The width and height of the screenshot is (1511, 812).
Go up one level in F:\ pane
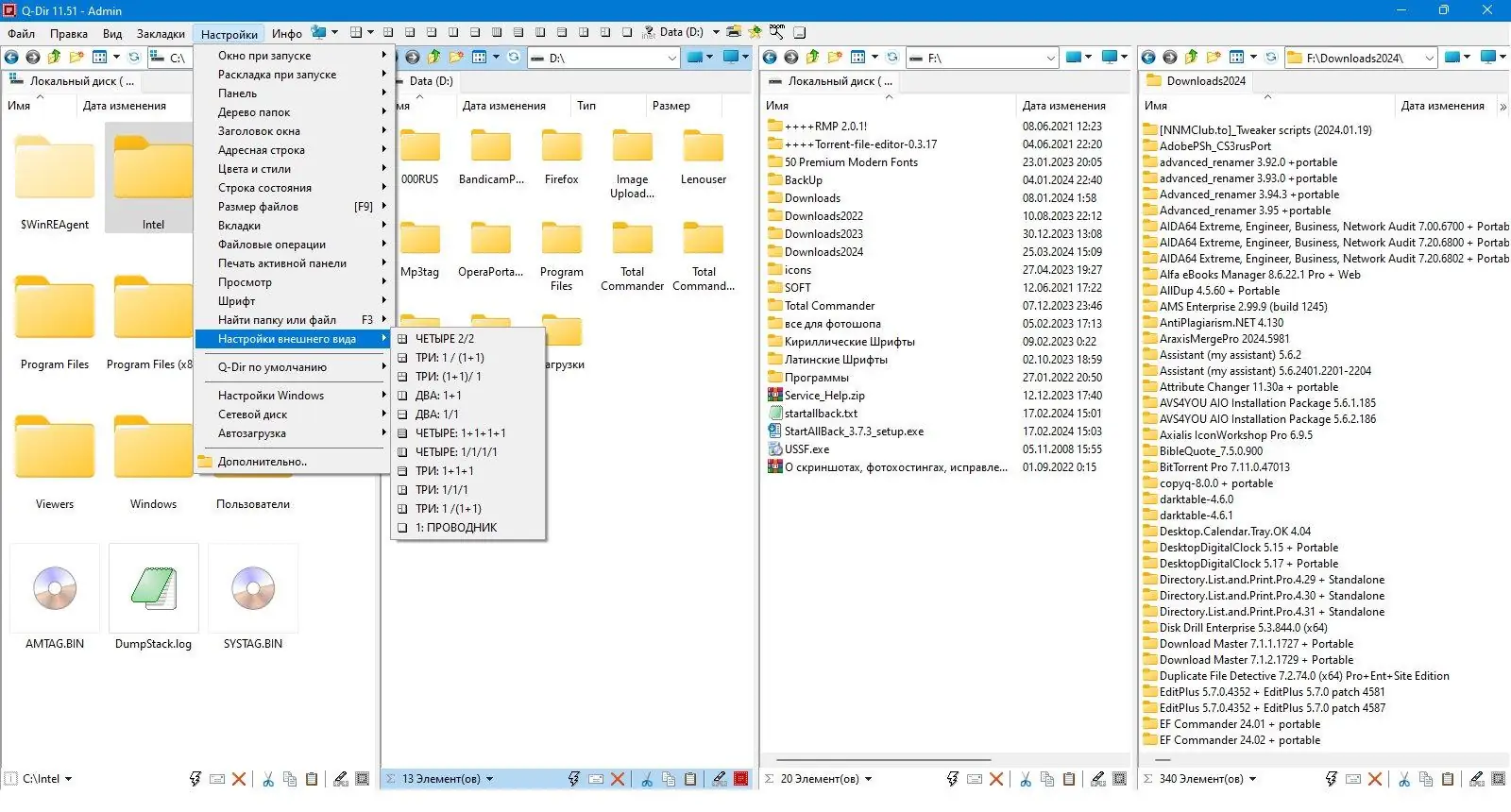point(812,58)
